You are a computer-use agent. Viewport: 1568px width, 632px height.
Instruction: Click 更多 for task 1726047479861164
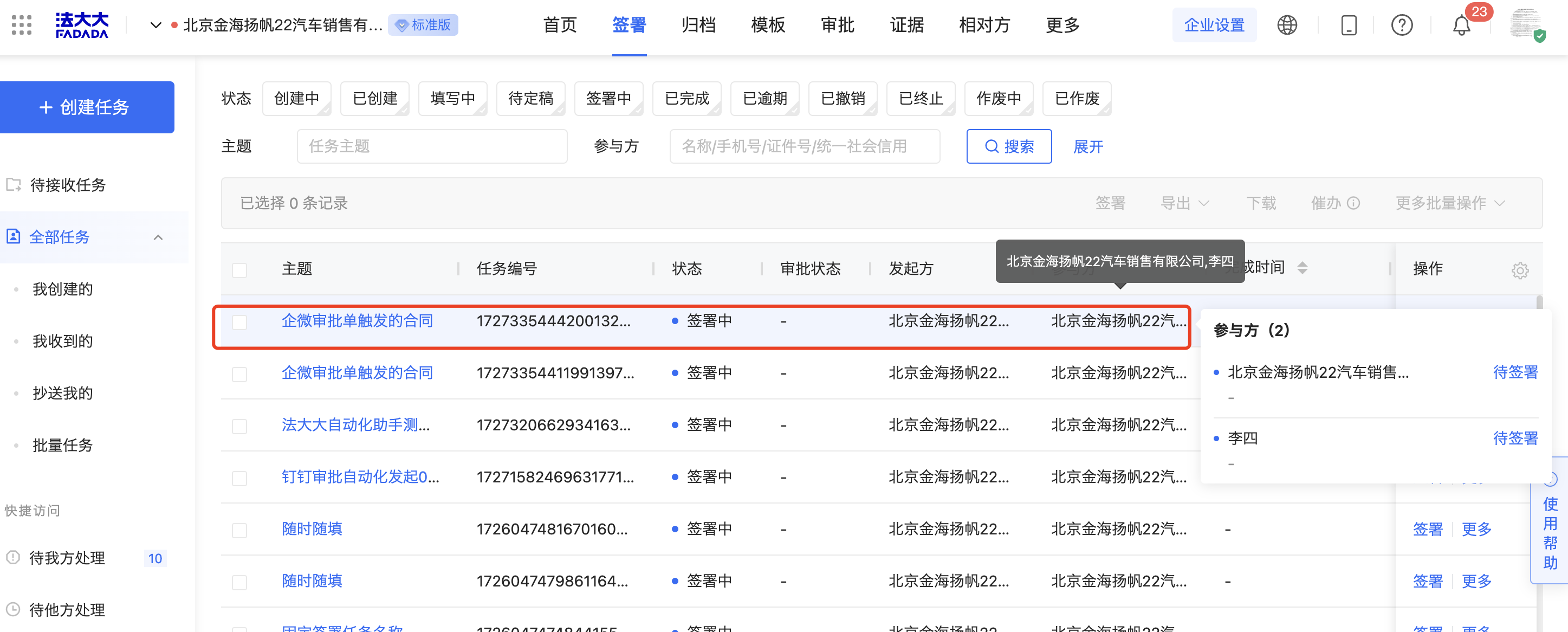pyautogui.click(x=1476, y=581)
